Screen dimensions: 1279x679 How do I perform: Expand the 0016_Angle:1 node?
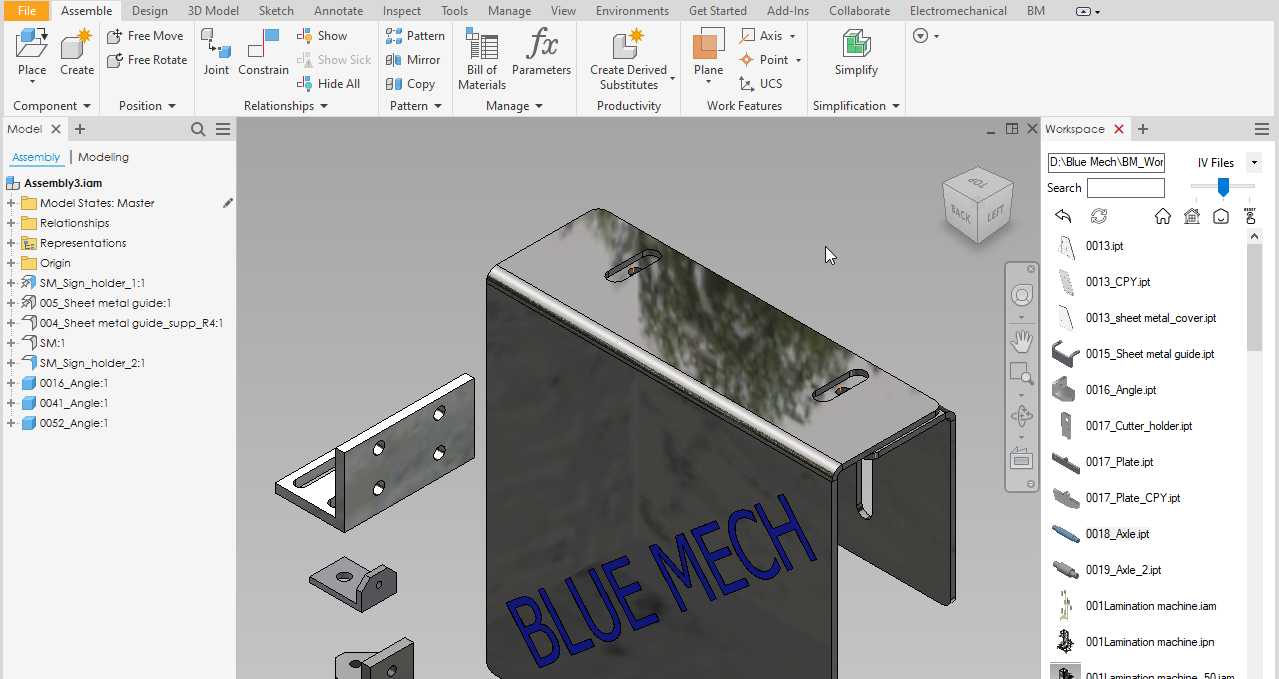tap(11, 383)
